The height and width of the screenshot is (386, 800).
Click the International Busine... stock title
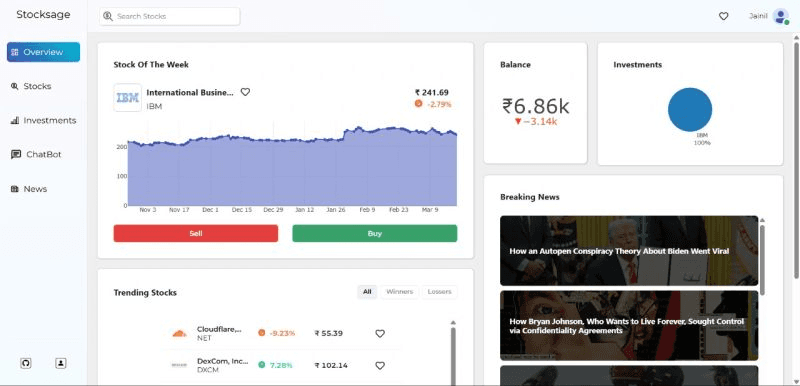coord(190,92)
